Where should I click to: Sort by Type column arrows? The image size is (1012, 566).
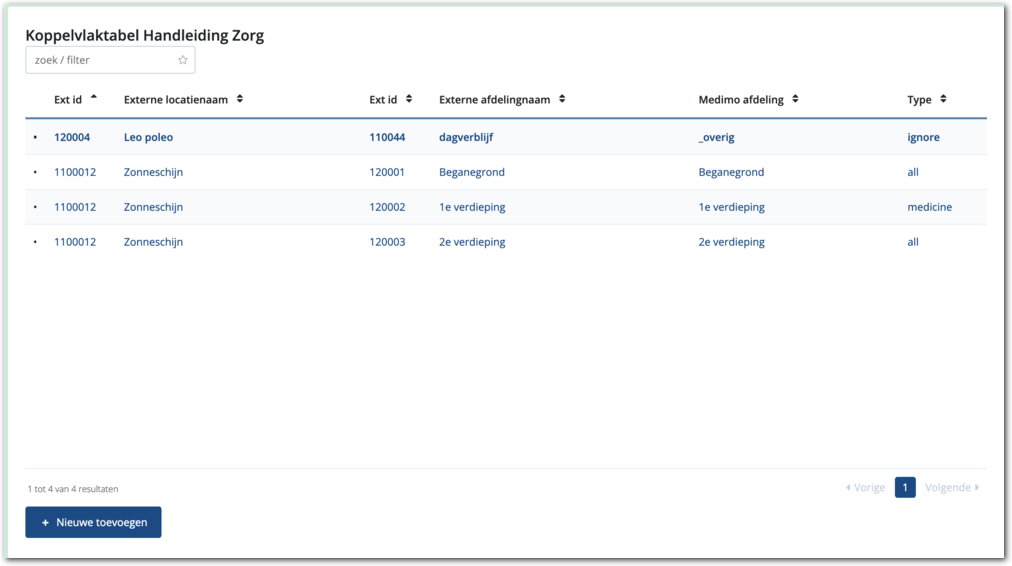pyautogui.click(x=943, y=99)
